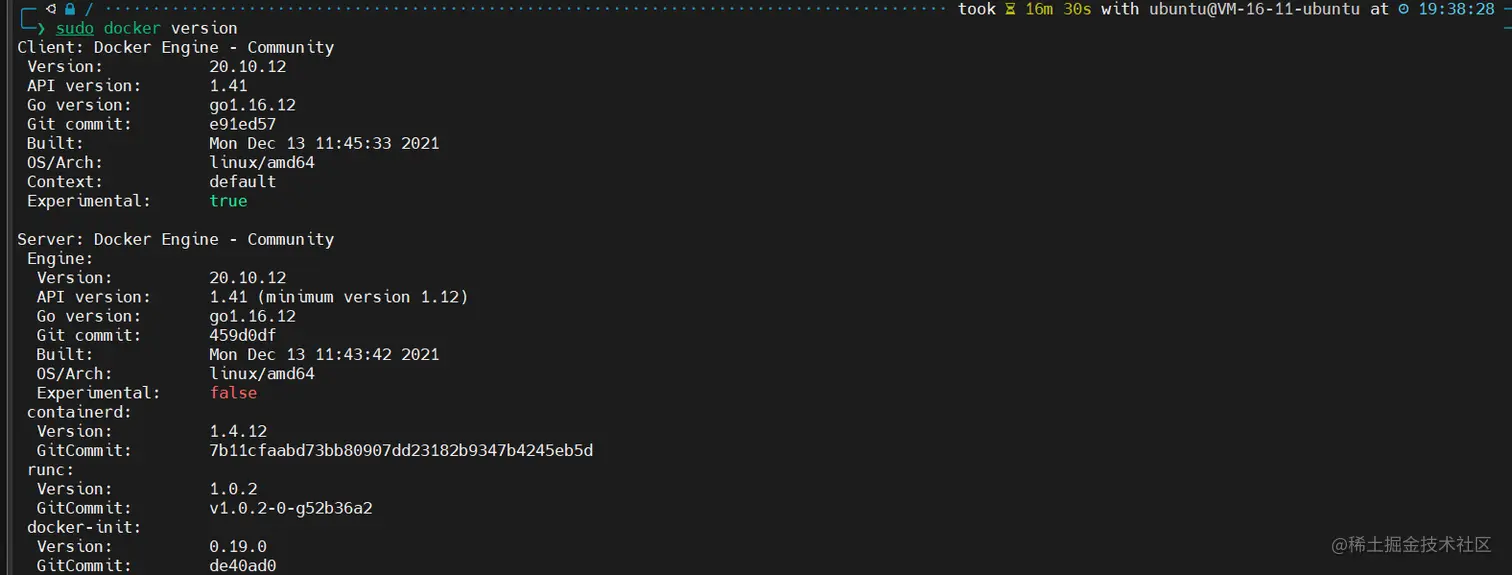Click the clock icon beside the time

click(1404, 9)
